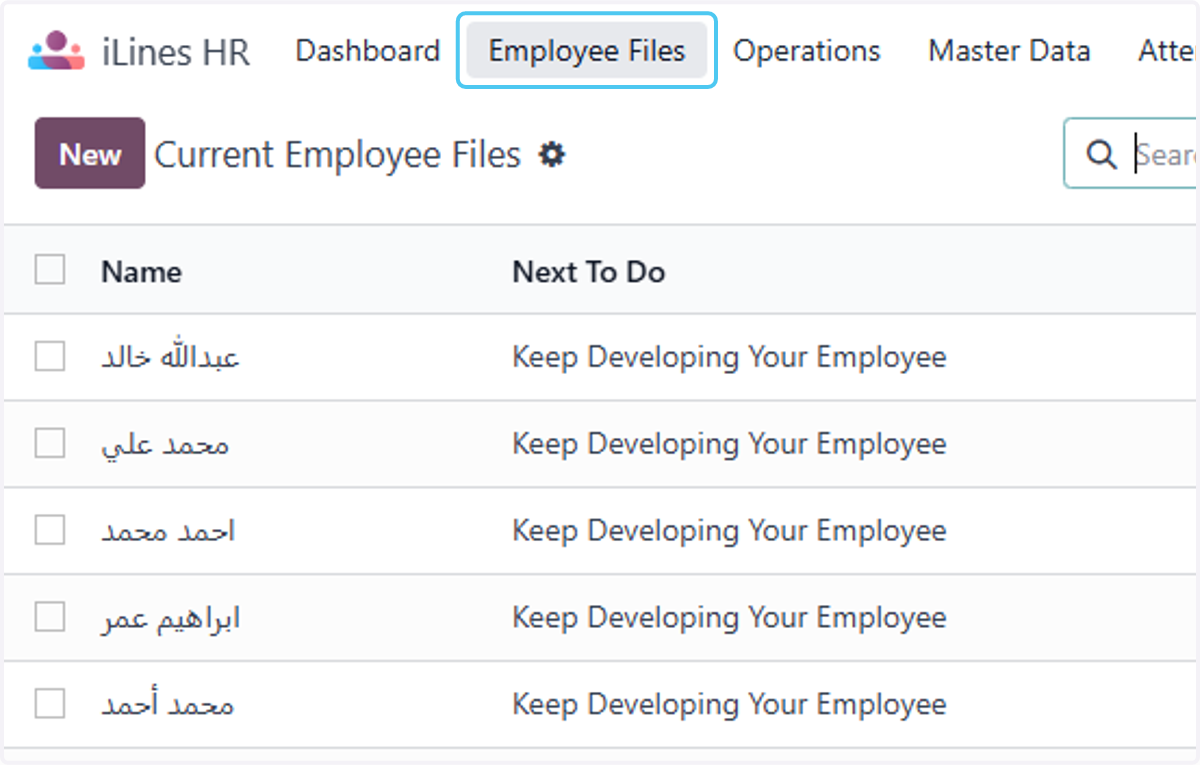
Task: Open the Employee Files menu
Action: (587, 51)
